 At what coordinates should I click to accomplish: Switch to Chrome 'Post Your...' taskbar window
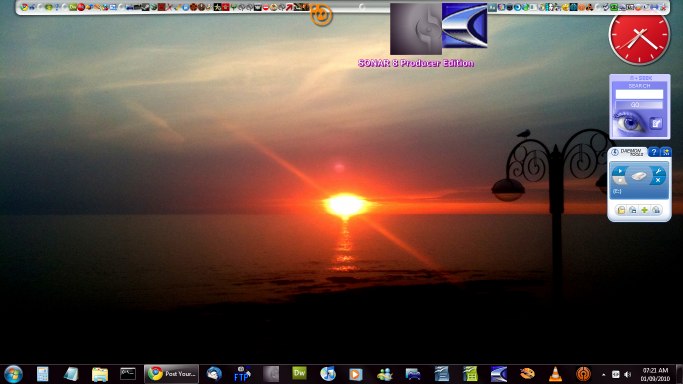171,374
